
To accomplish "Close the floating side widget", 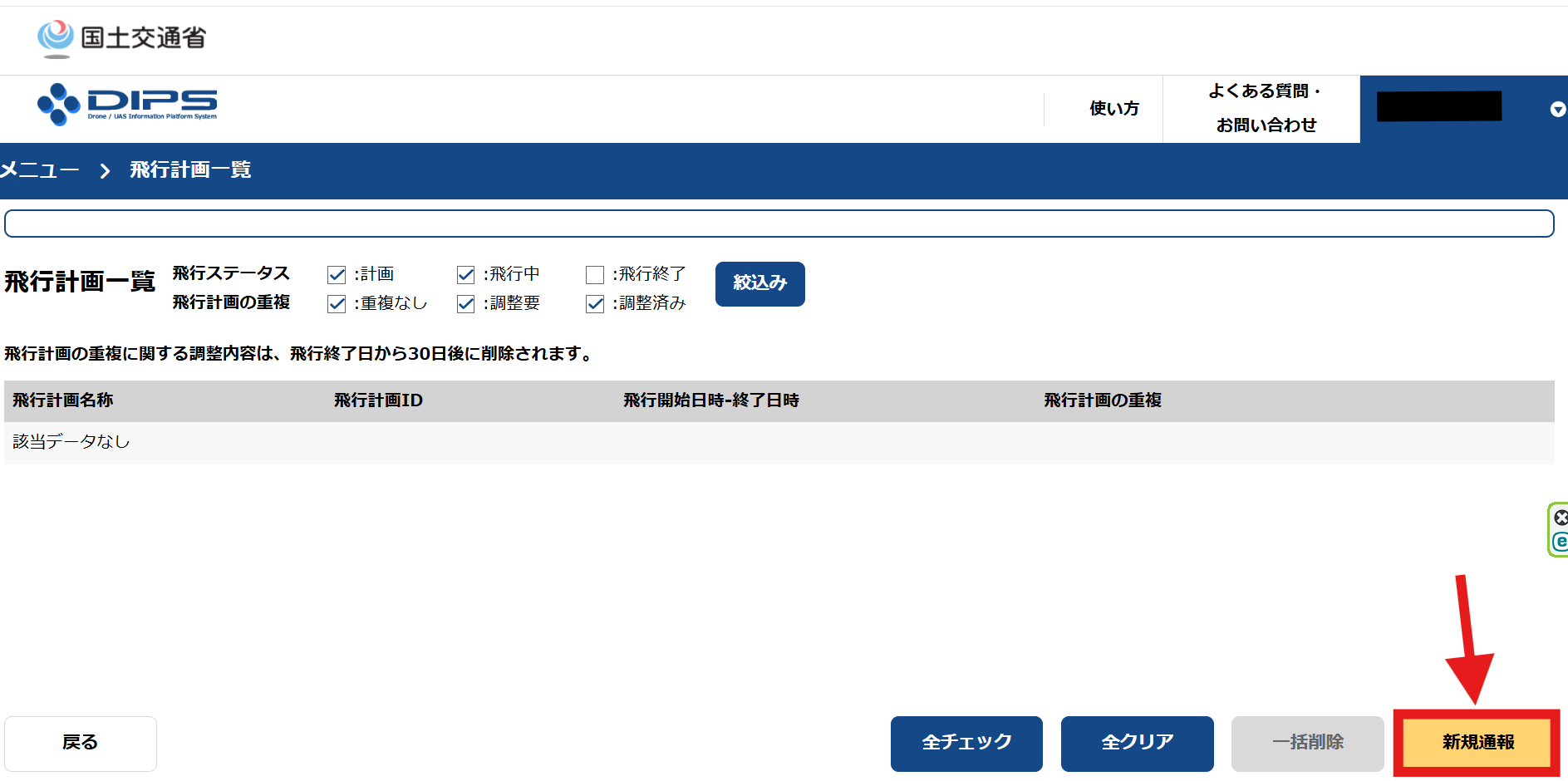I will coord(1561,518).
